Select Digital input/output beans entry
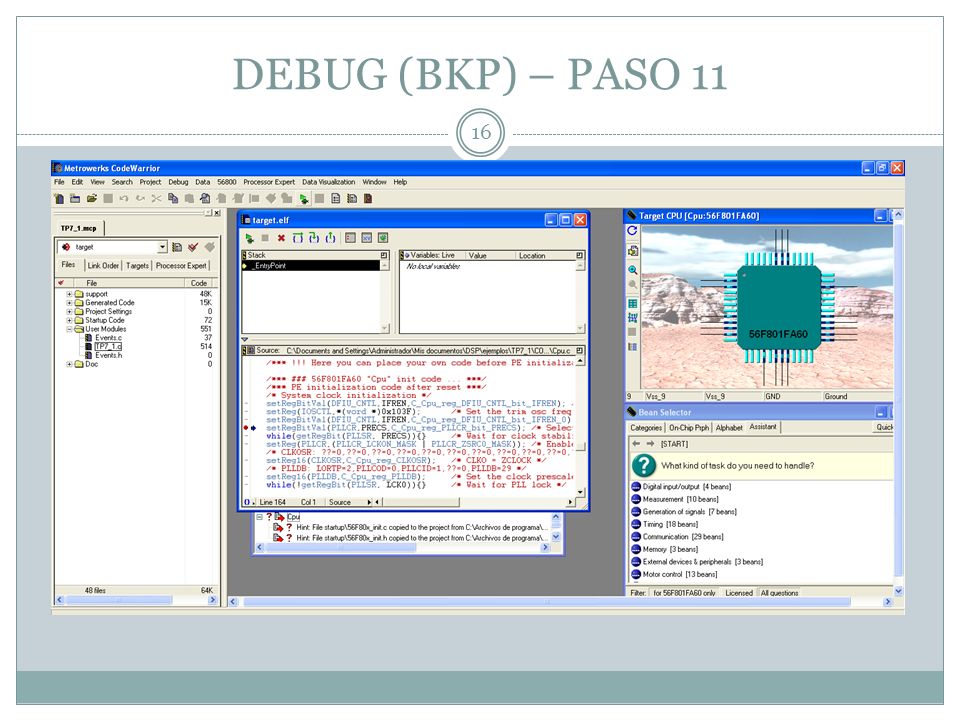 tap(686, 487)
